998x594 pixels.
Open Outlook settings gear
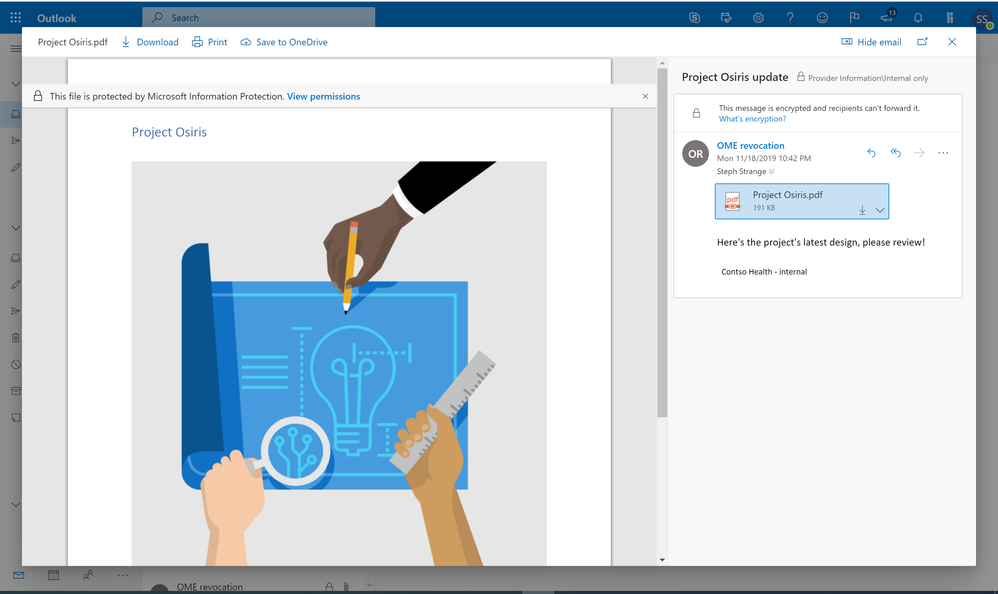(758, 18)
